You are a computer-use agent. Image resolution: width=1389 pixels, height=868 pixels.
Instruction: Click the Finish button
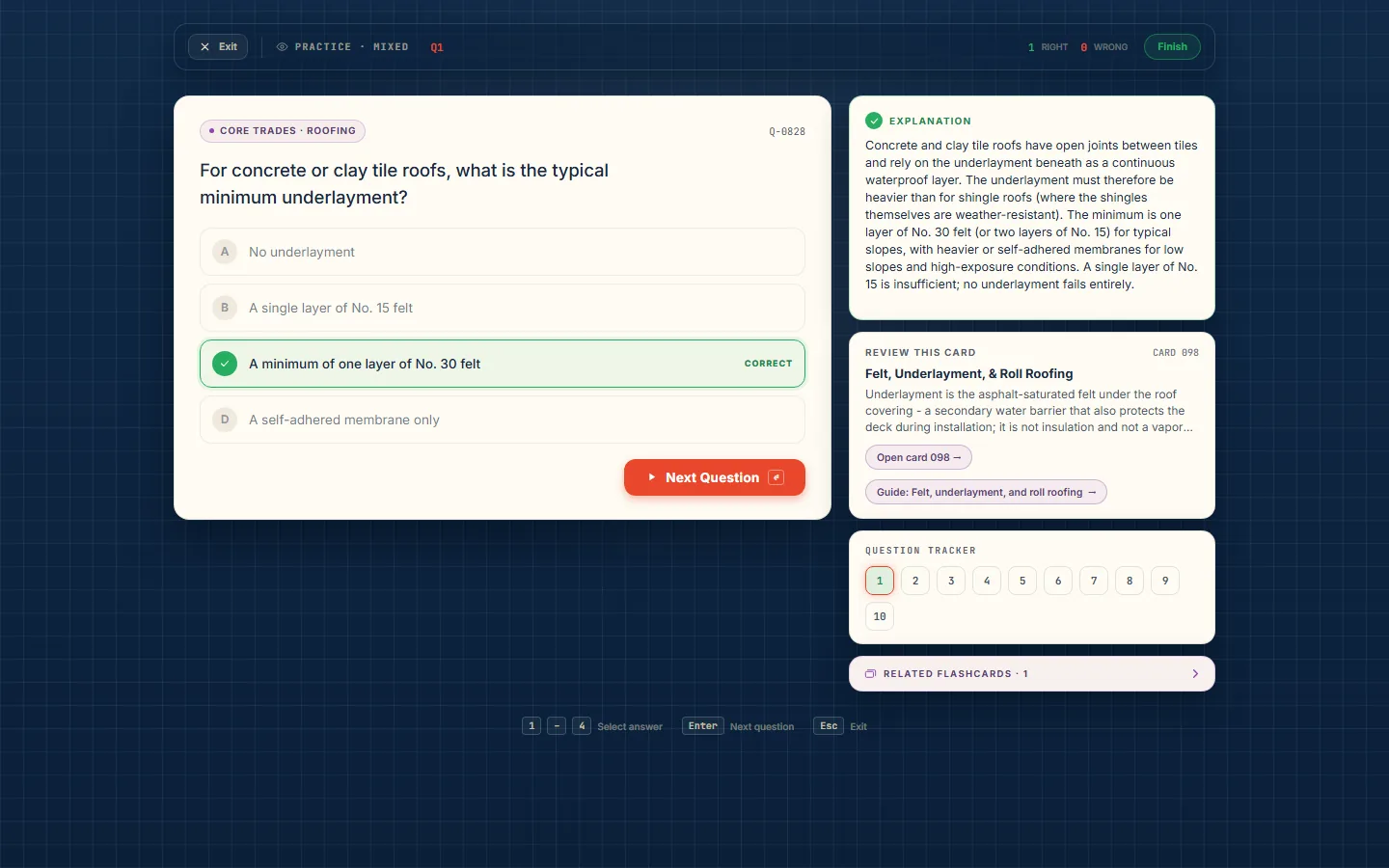[x=1172, y=46]
